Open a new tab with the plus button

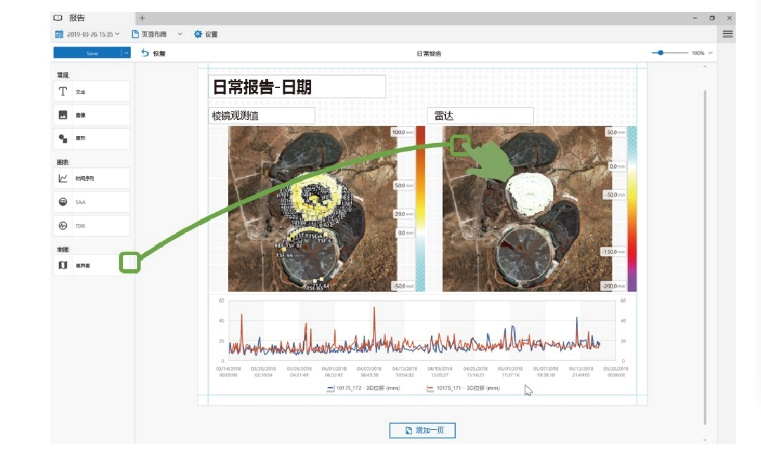142,18
